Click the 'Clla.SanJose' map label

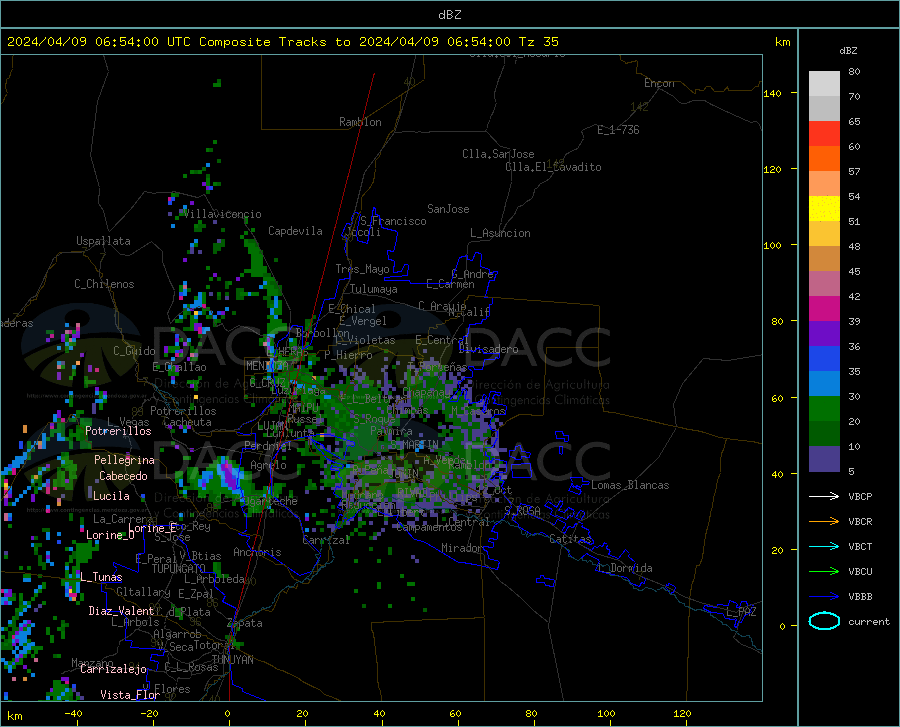point(498,154)
